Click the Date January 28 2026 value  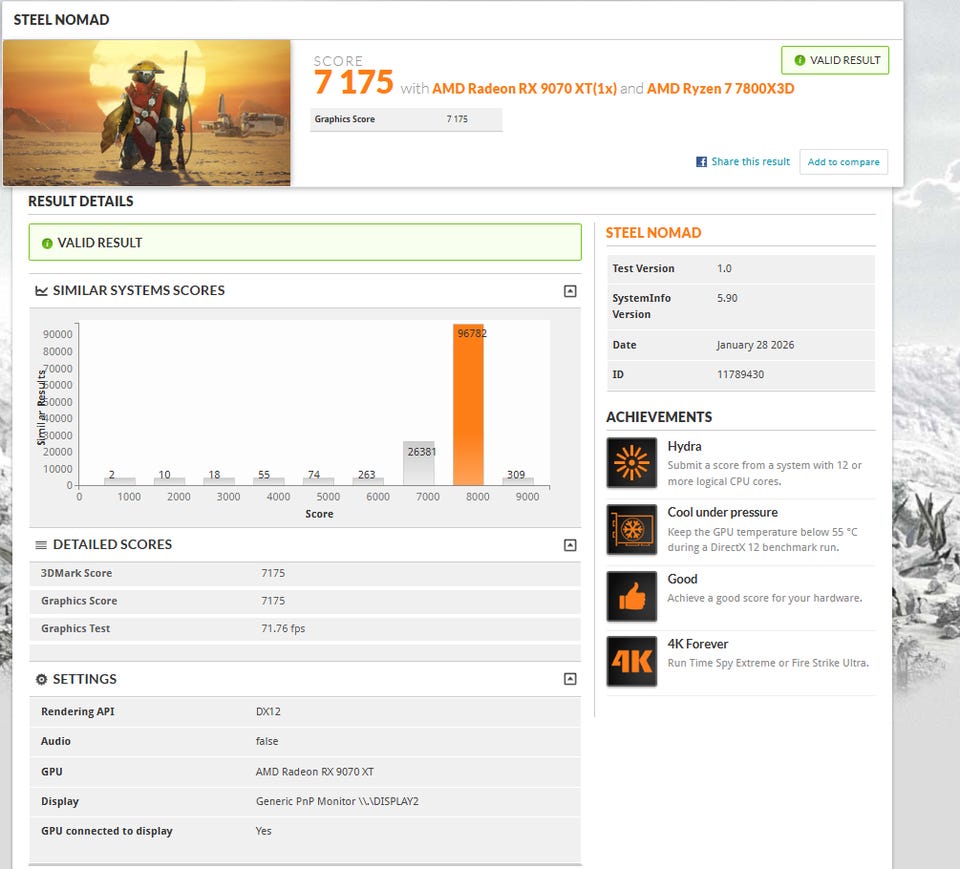[756, 345]
